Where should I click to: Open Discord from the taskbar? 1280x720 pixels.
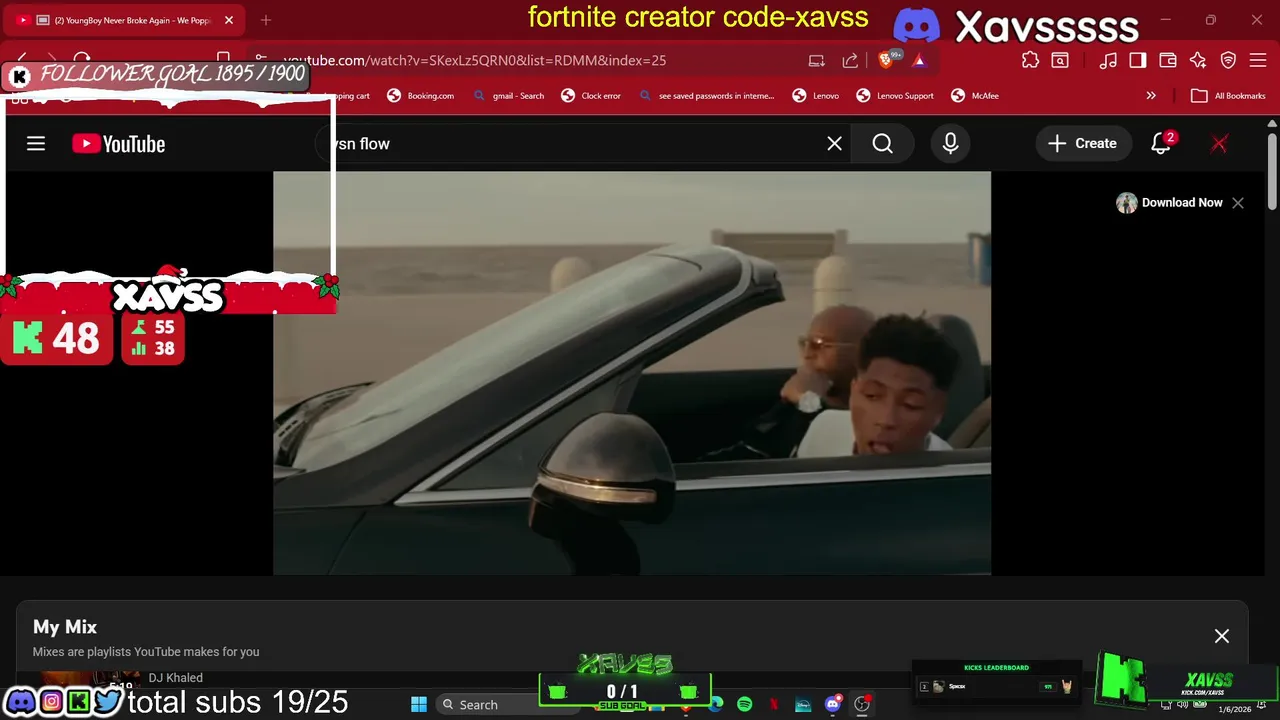[x=832, y=705]
